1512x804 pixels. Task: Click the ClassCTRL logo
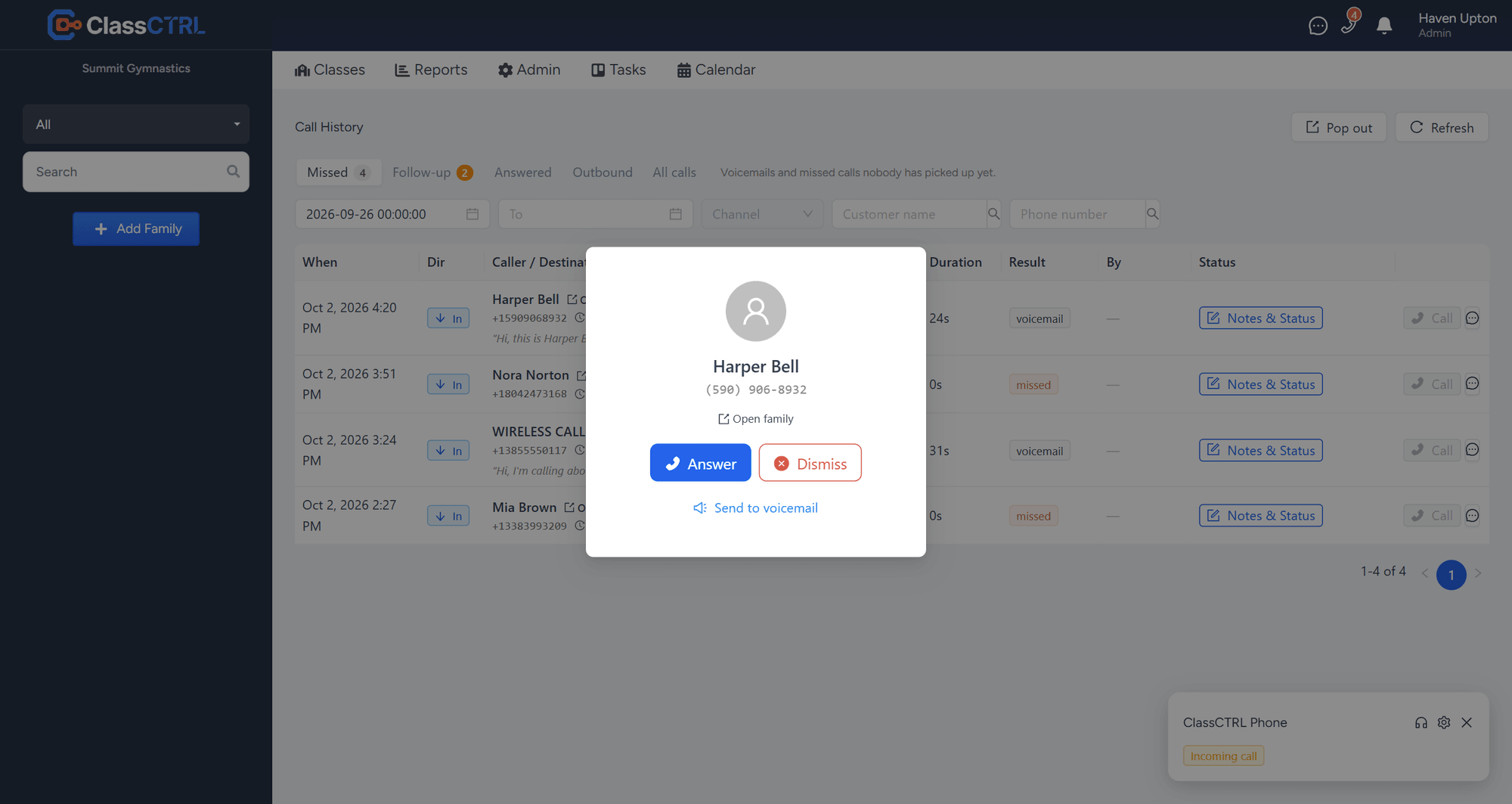pos(126,25)
